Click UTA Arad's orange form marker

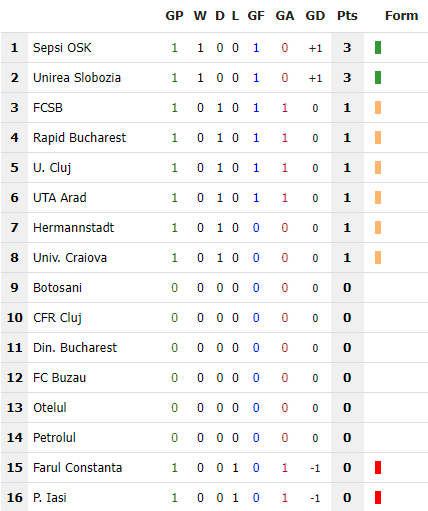pos(378,197)
